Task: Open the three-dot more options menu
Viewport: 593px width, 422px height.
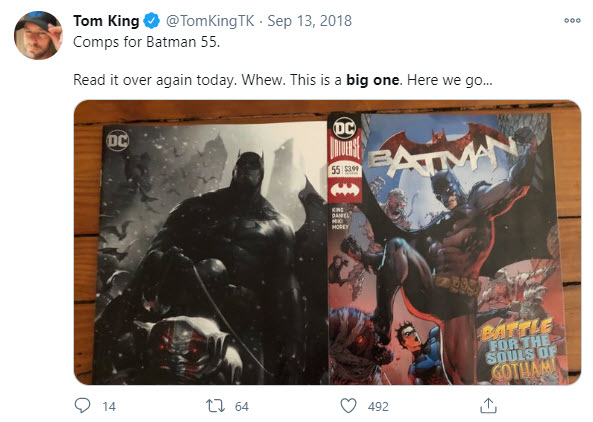Action: coord(572,20)
